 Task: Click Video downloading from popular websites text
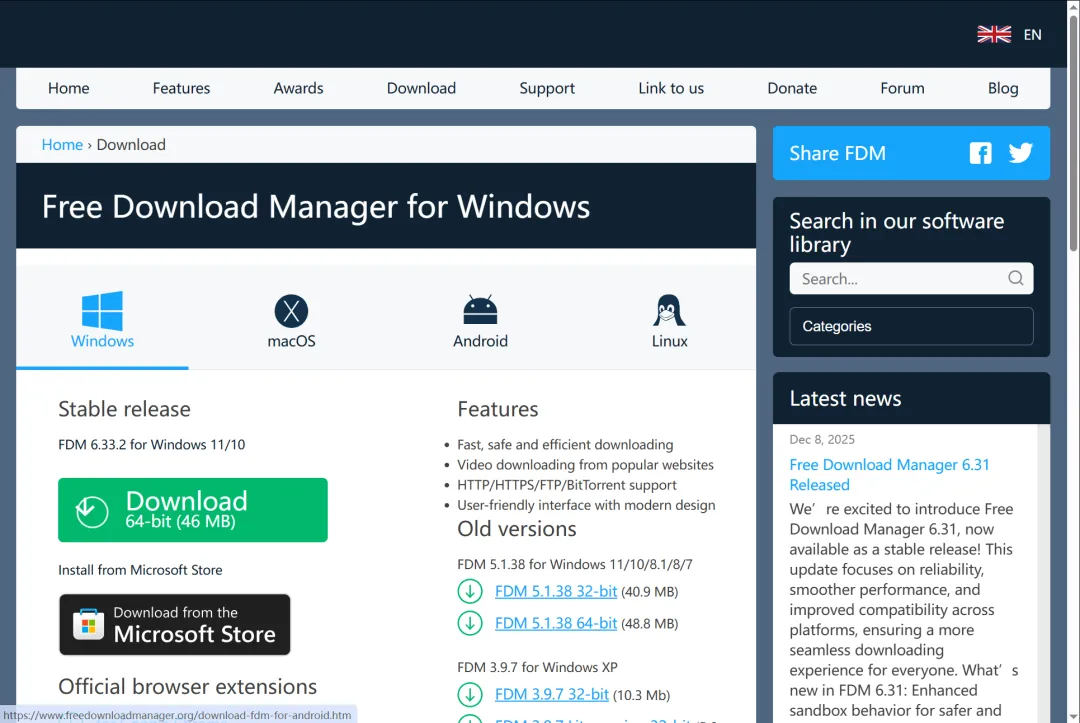585,465
